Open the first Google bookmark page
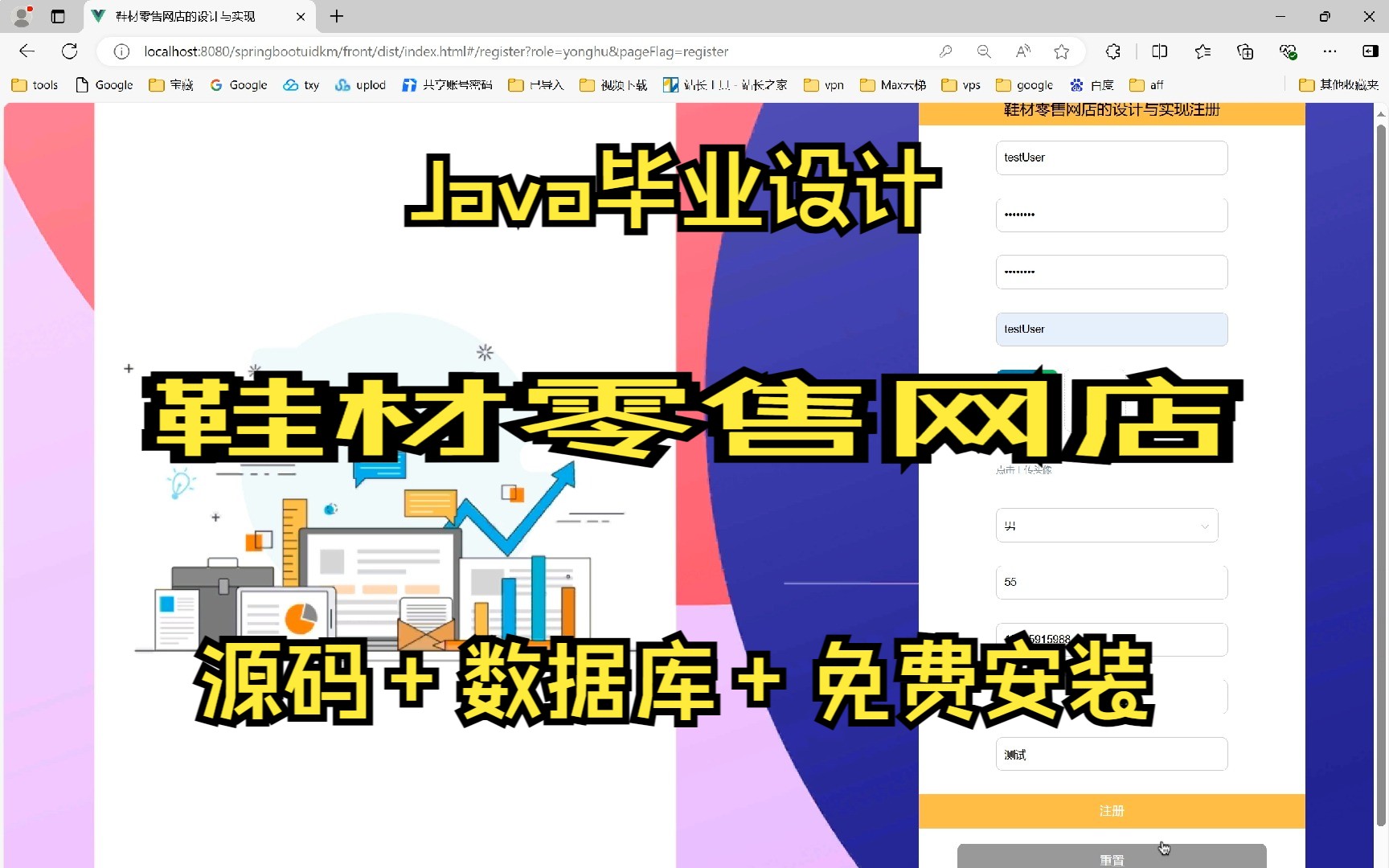This screenshot has width=1389, height=868. coord(104,85)
